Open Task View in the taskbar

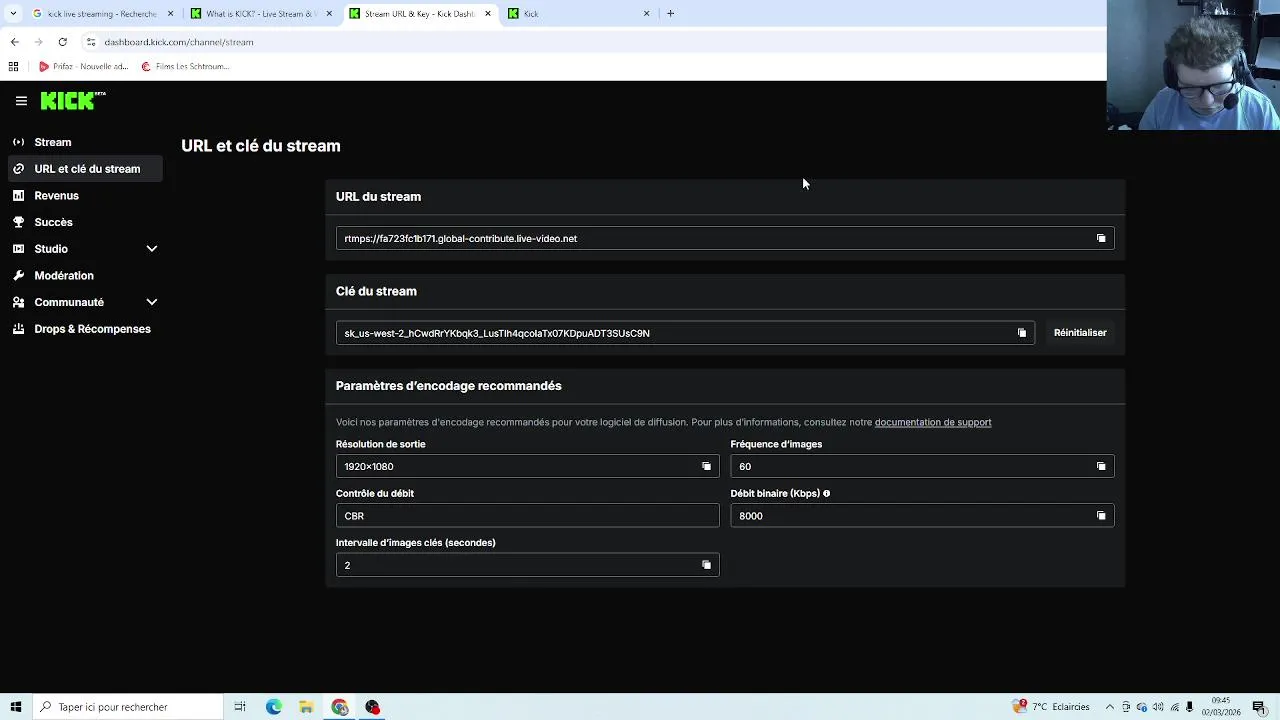[240, 707]
